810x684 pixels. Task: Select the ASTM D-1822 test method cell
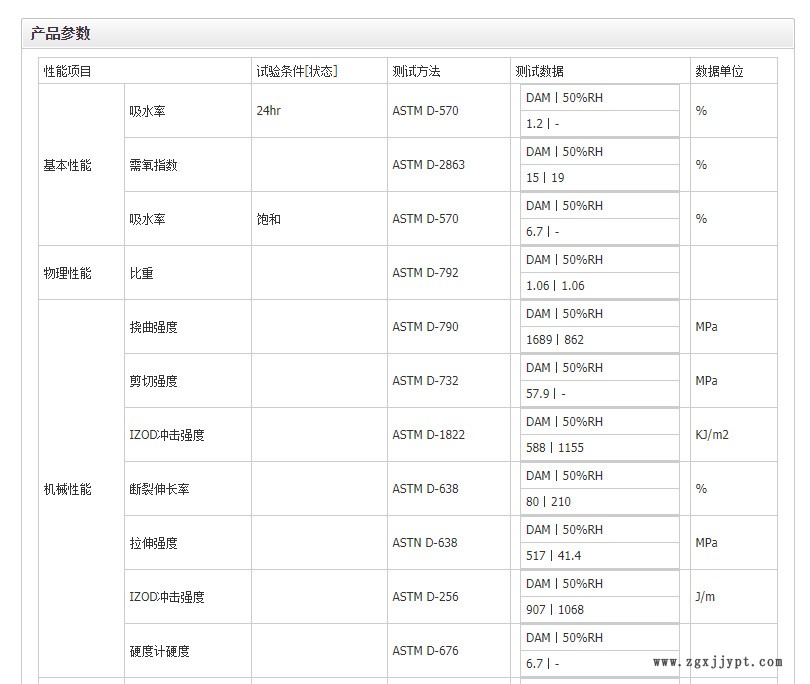pyautogui.click(x=428, y=435)
